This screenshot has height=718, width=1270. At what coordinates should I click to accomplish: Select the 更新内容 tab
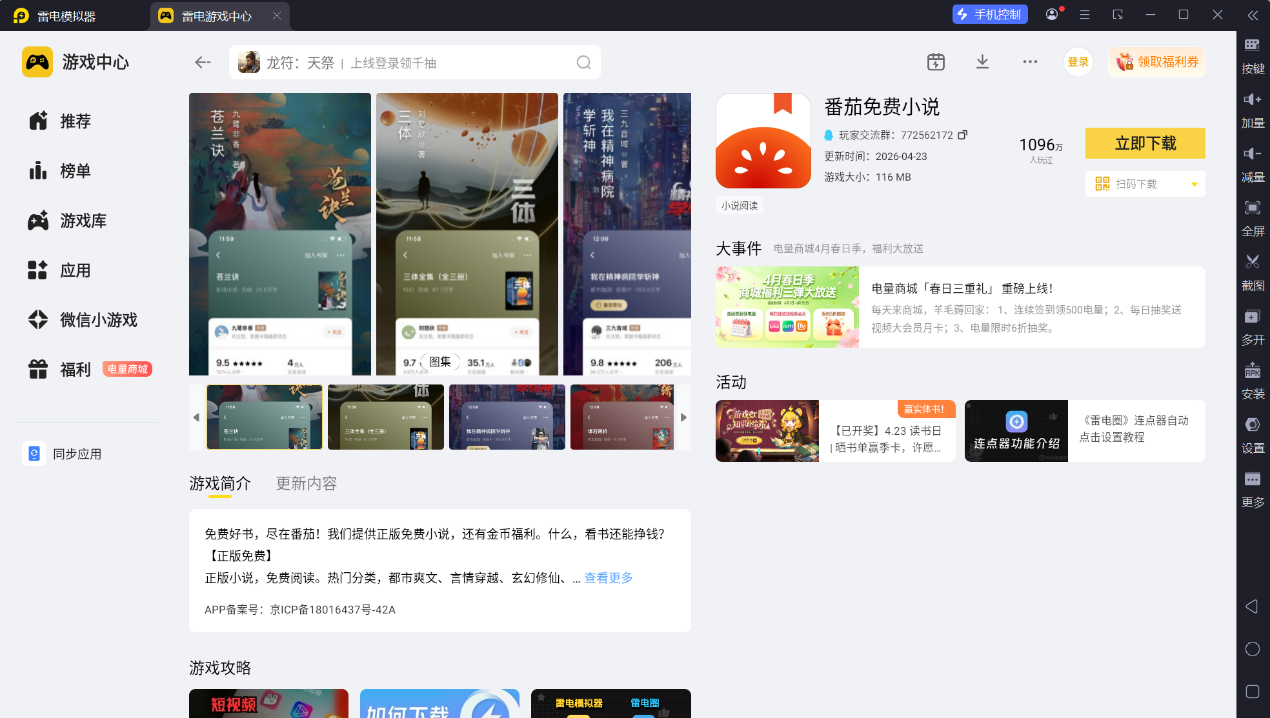(x=306, y=483)
